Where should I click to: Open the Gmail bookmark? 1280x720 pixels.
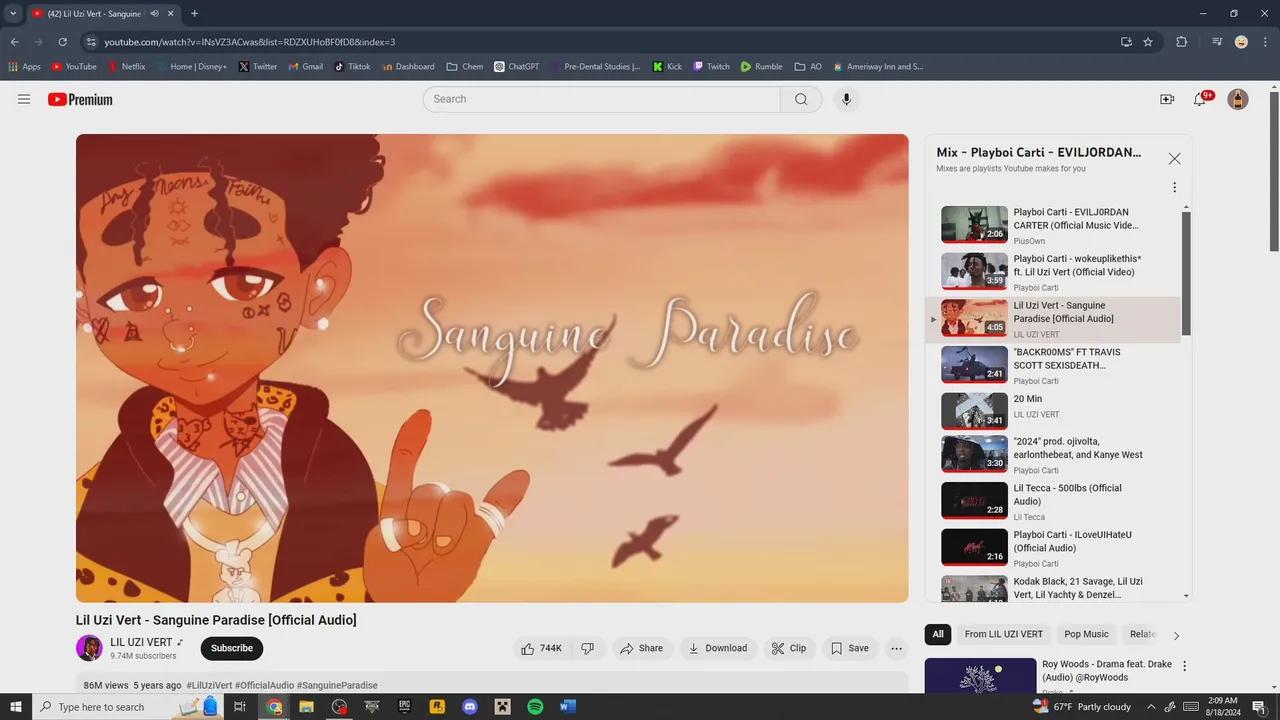pos(305,67)
